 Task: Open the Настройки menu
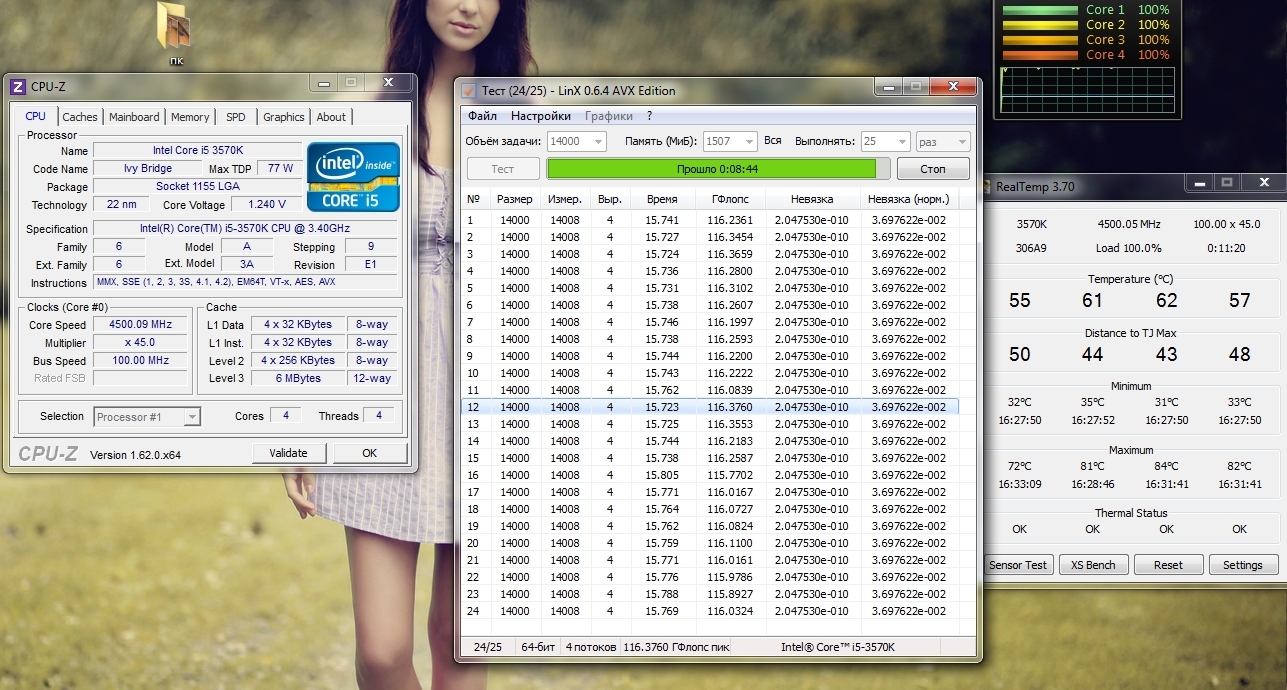point(541,116)
